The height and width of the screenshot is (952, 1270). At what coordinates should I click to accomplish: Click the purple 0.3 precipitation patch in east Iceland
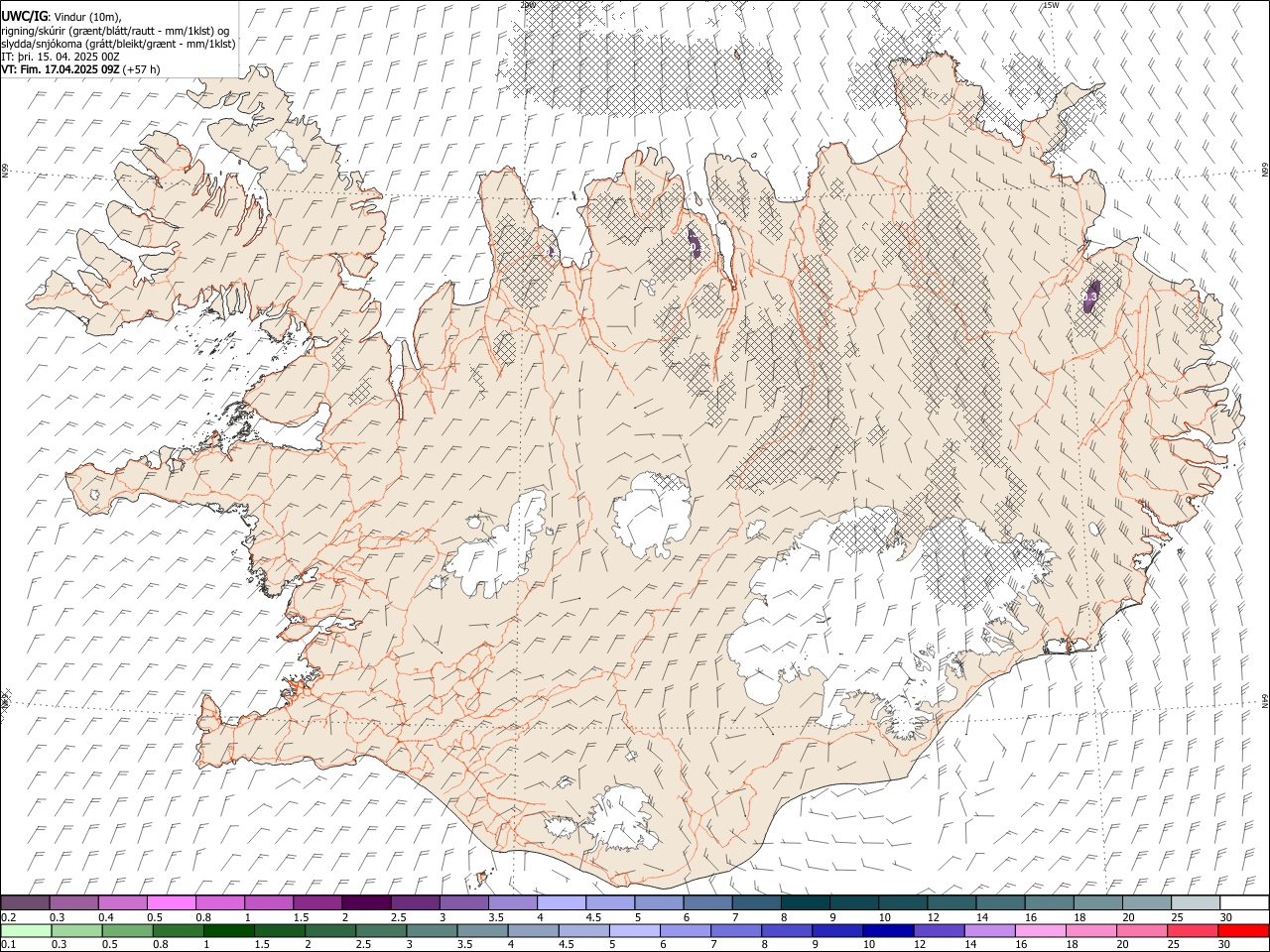click(1089, 296)
